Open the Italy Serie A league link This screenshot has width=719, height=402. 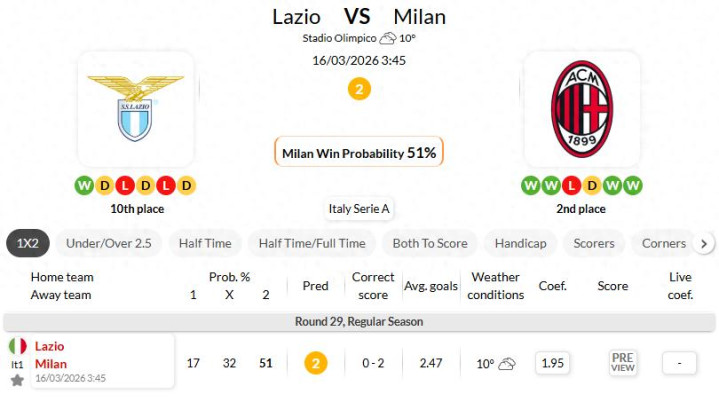359,209
